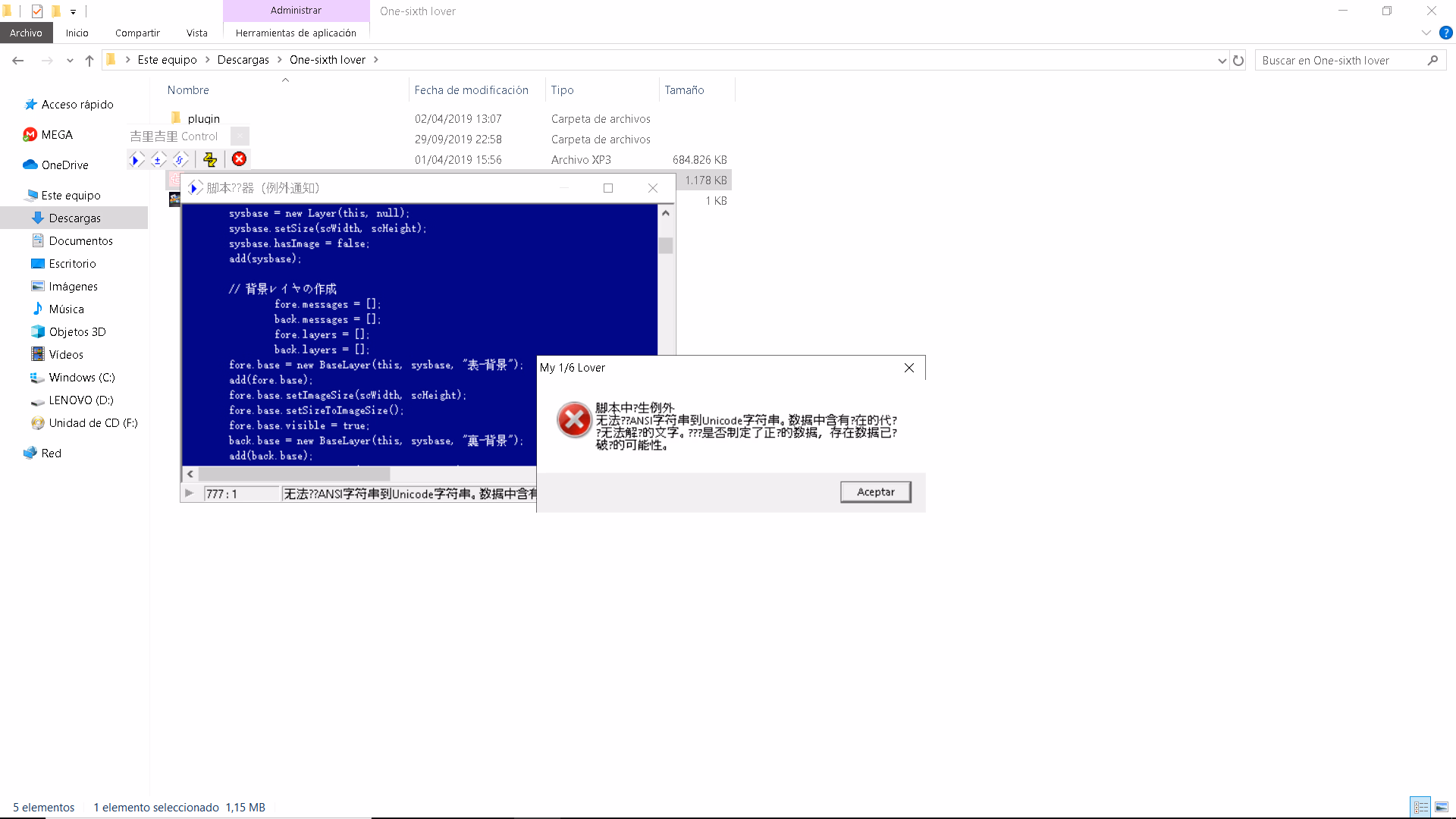Click the blue plus-minus diamond icon
The height and width of the screenshot is (819, 1456).
158,159
